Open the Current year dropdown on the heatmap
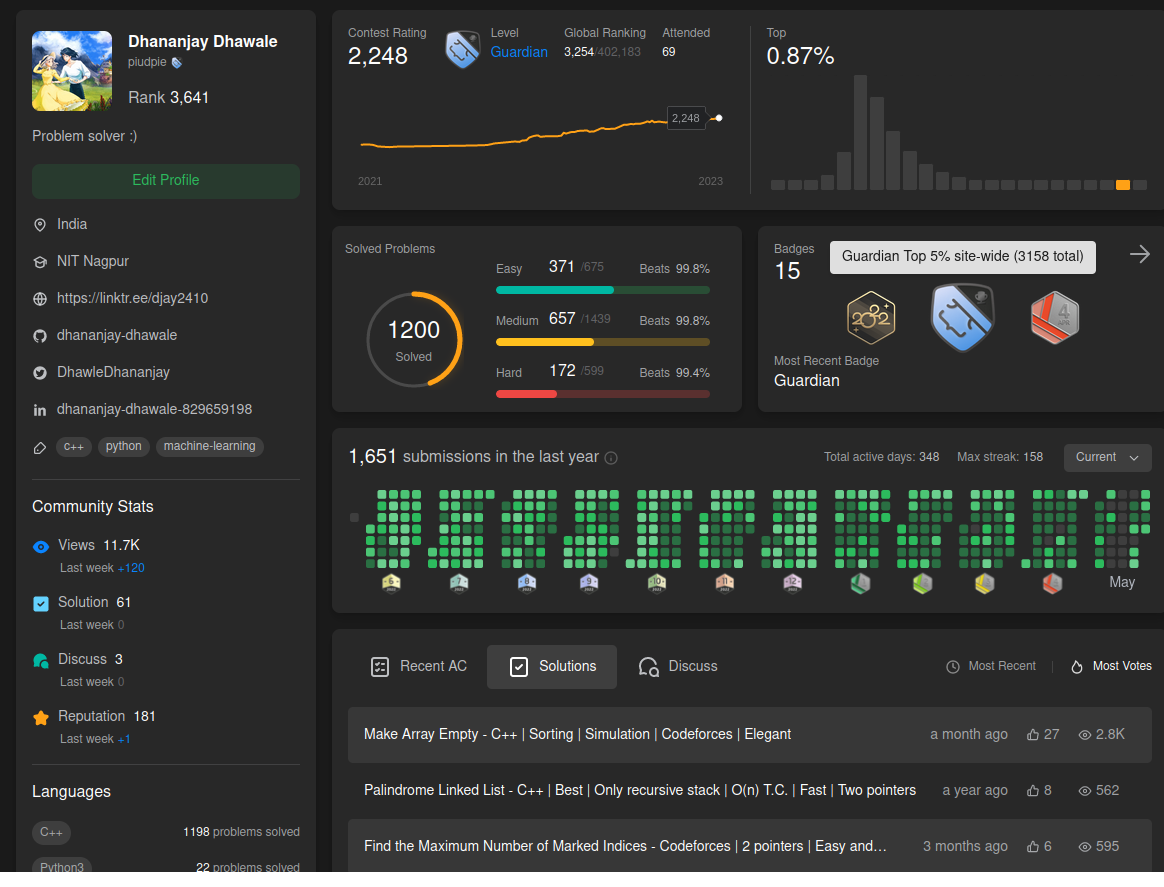 [x=1107, y=457]
